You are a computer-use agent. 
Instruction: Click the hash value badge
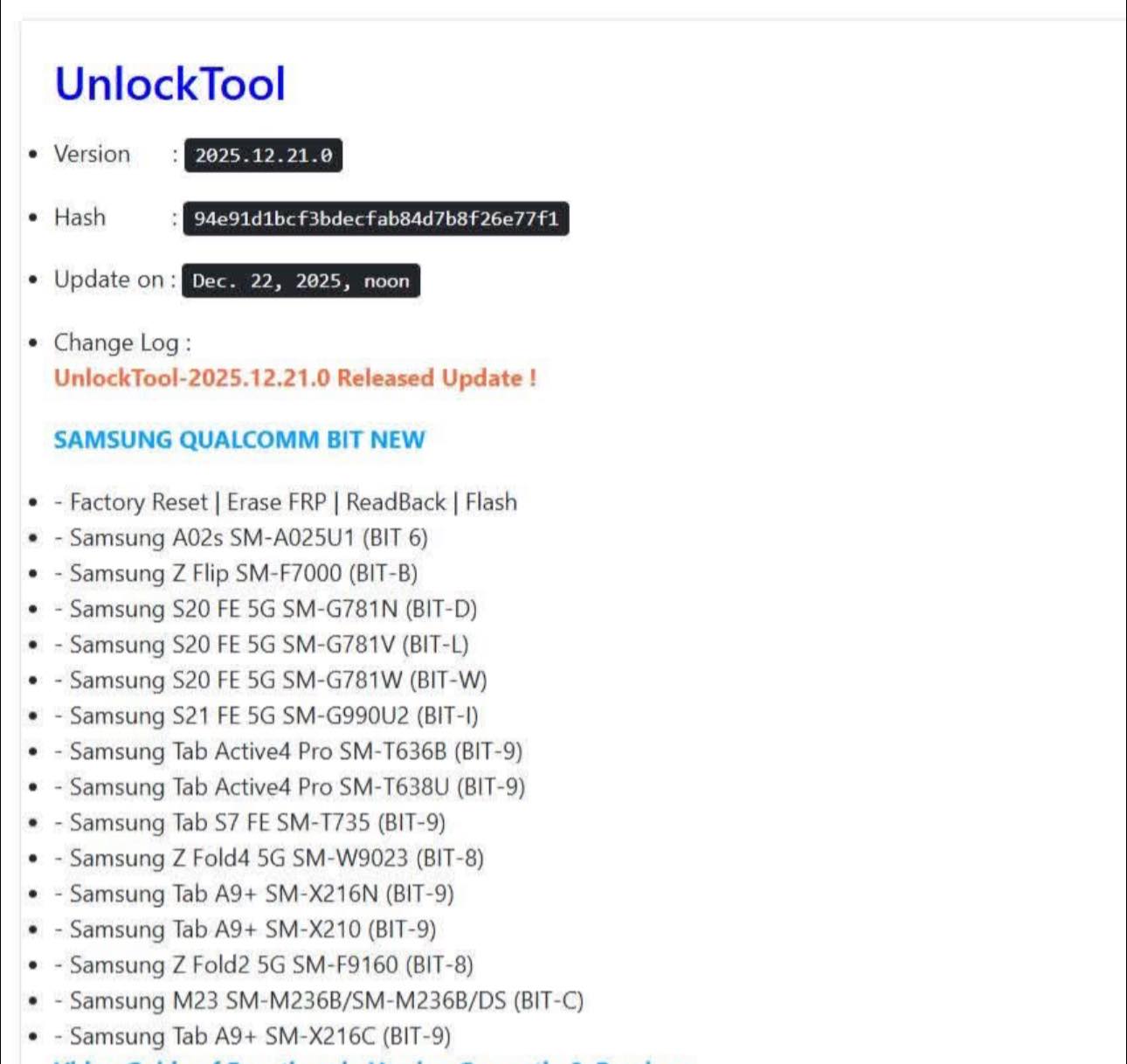pos(376,218)
